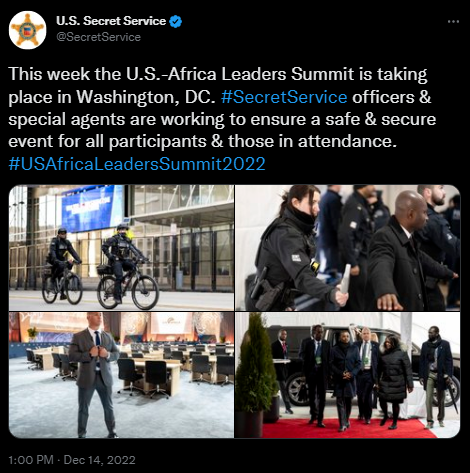Image resolution: width=470 pixels, height=473 pixels.
Task: Click the tweet text about the Leaders Summit
Action: coord(222,107)
